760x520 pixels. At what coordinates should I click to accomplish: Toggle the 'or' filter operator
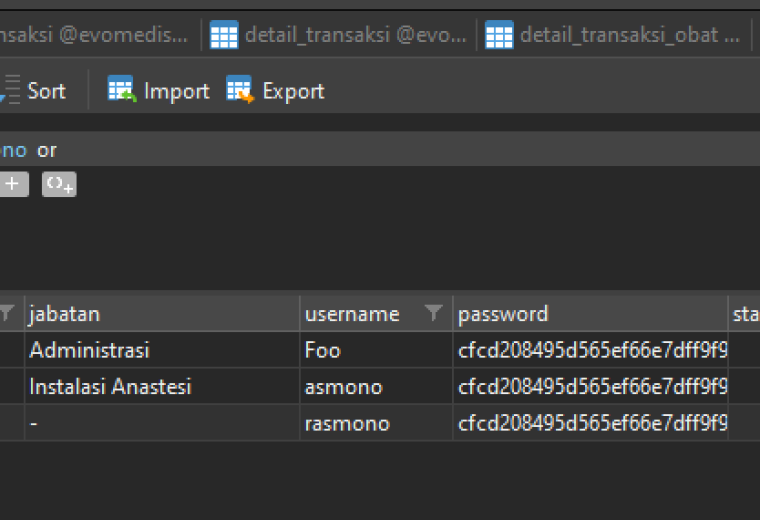47,150
